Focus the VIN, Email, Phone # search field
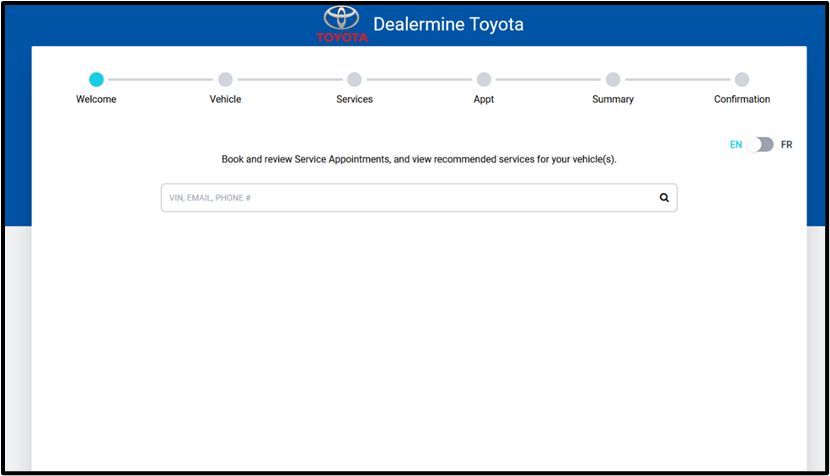This screenshot has height=476, width=830. click(x=400, y=198)
